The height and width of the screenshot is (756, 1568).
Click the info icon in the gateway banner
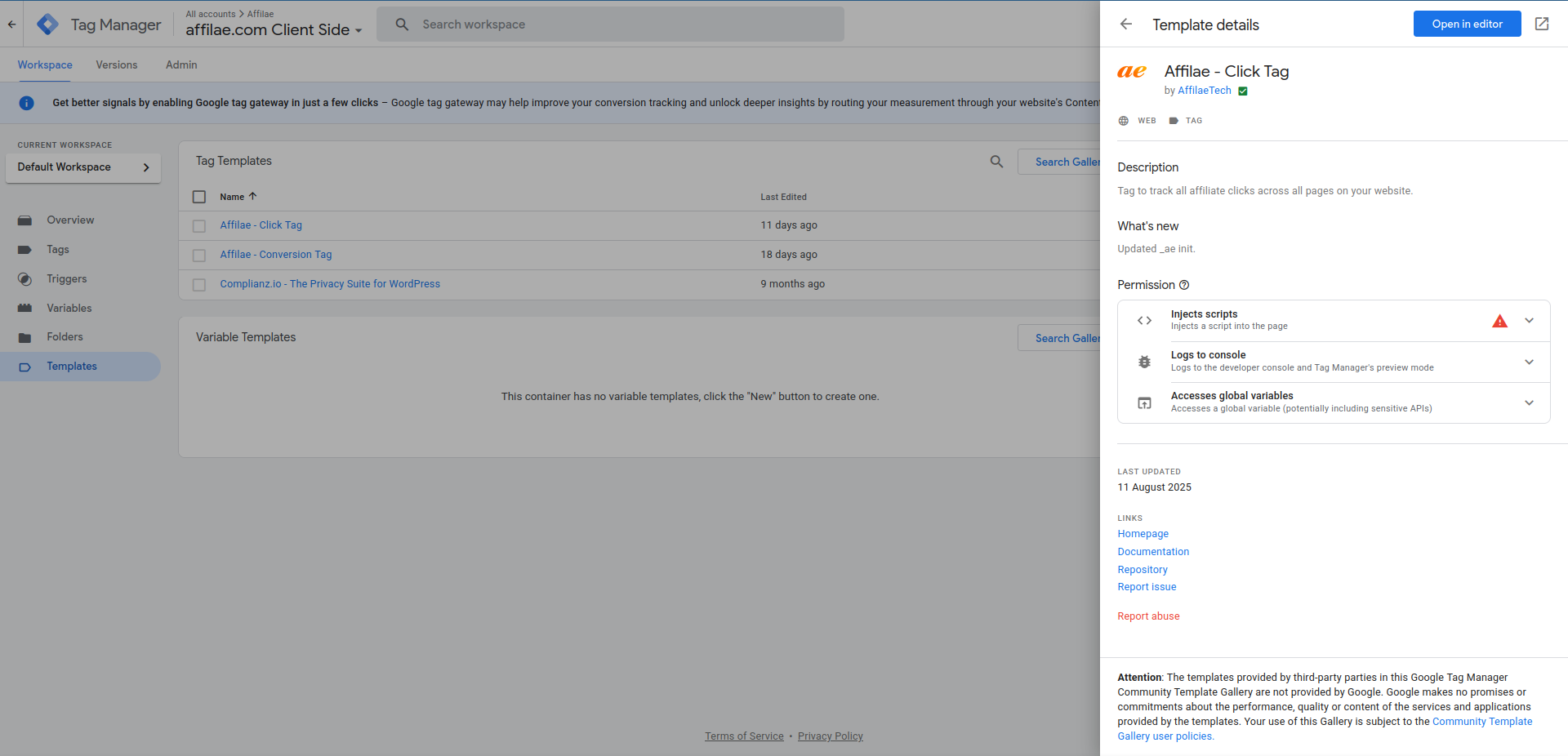click(x=26, y=103)
